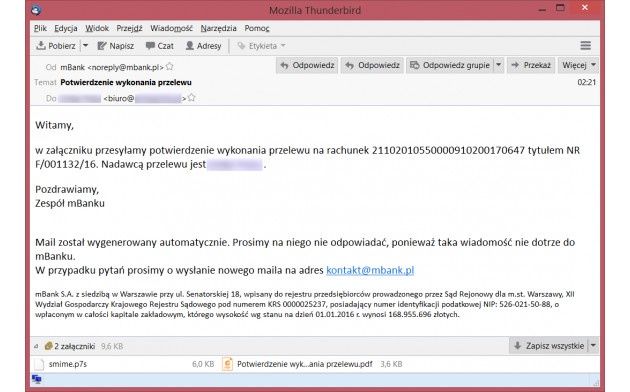Click the second Odpowiedz reply button
The width and height of the screenshot is (630, 392).
(373, 65)
